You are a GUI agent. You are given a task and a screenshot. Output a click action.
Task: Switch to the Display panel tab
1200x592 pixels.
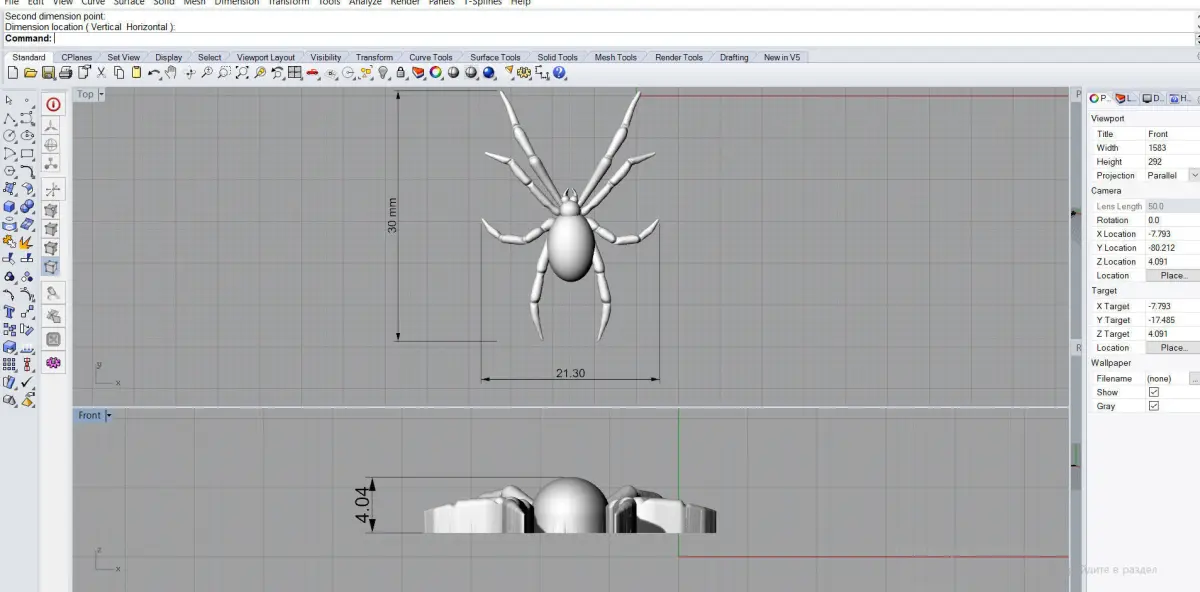tap(1152, 98)
